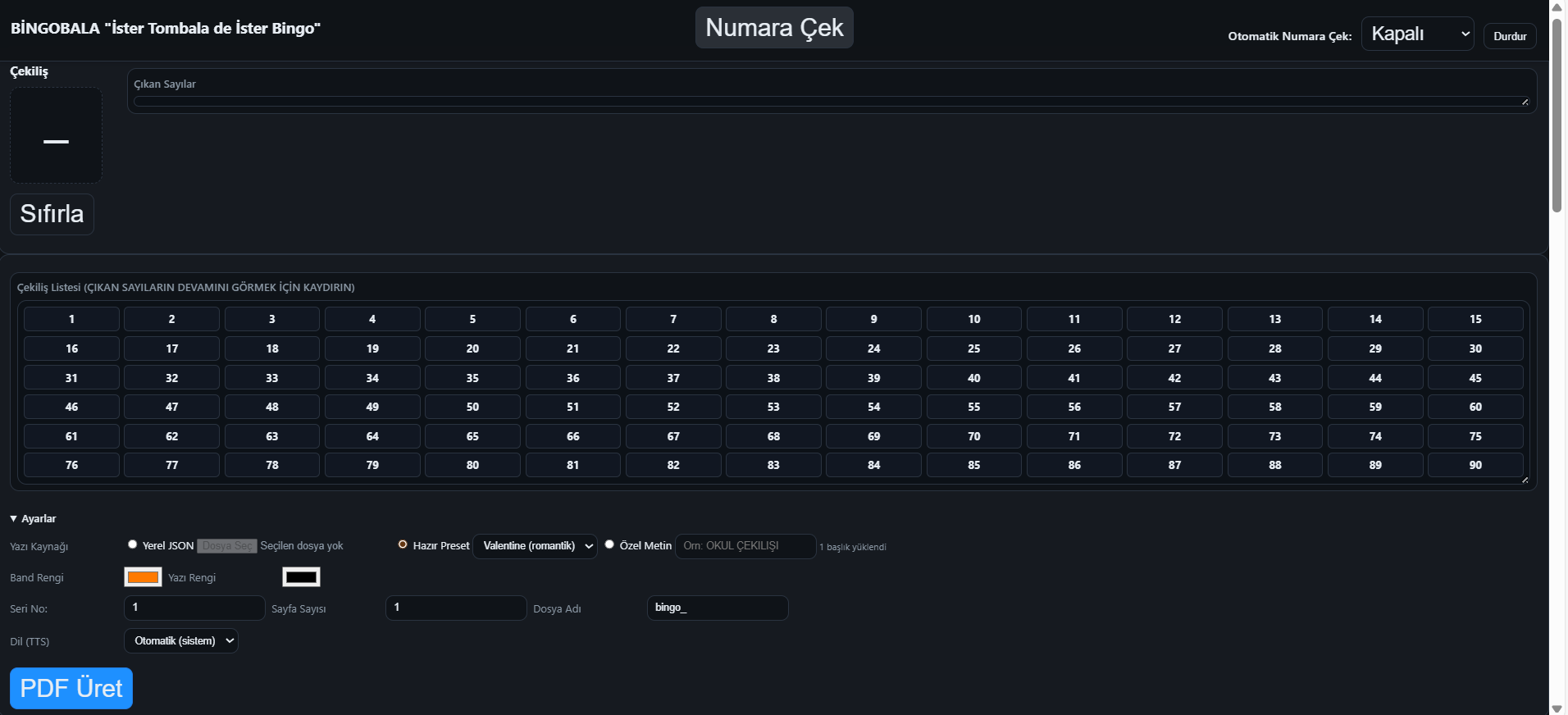This screenshot has height=715, width=1568.
Task: Select the Yerel JSON radio button
Action: tap(133, 544)
